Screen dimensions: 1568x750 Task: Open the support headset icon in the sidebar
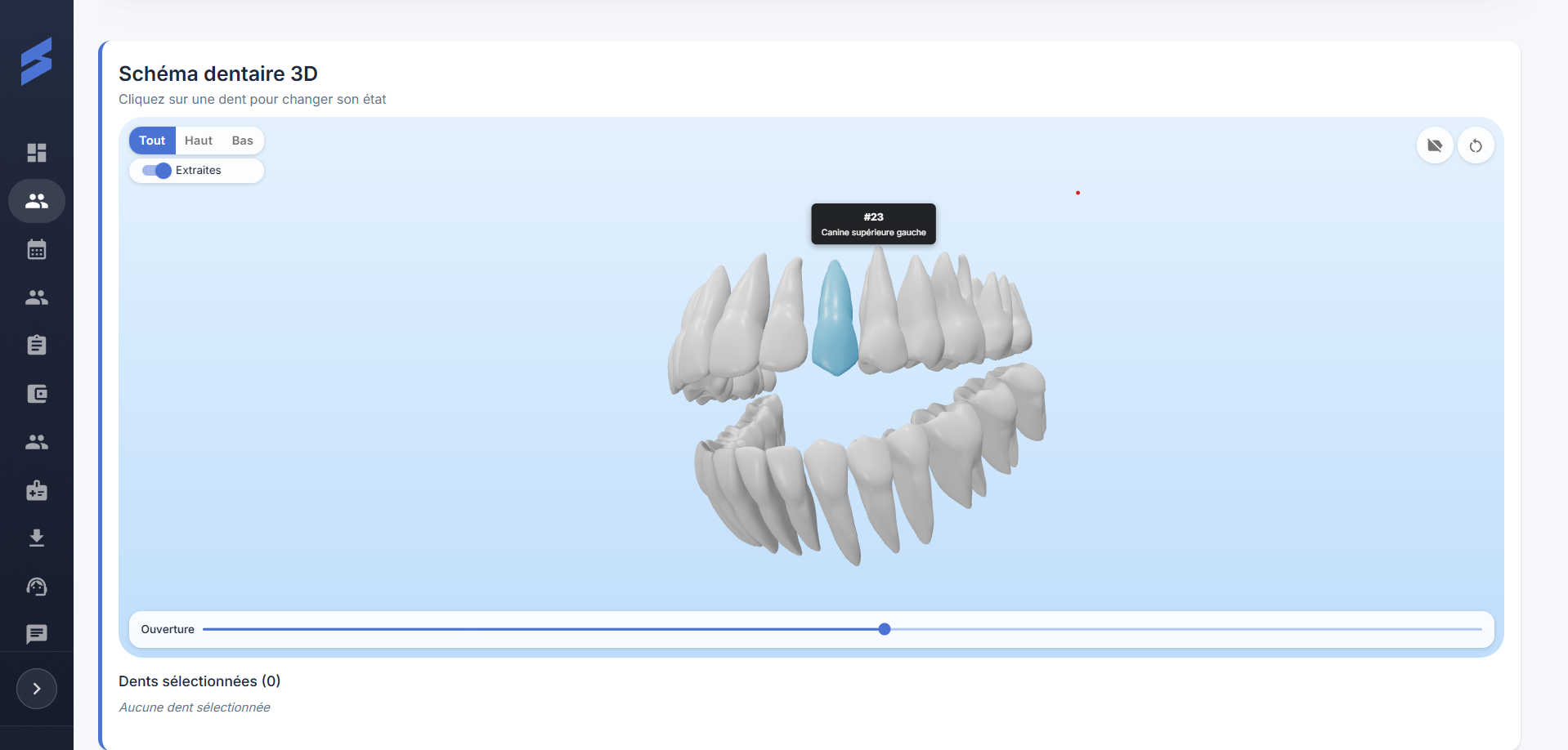click(x=36, y=587)
